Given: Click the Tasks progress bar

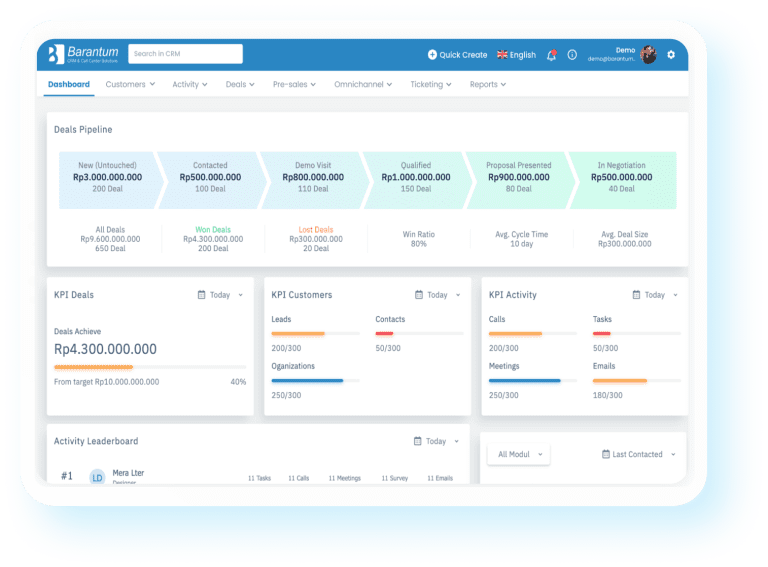Looking at the screenshot, I should point(637,333).
